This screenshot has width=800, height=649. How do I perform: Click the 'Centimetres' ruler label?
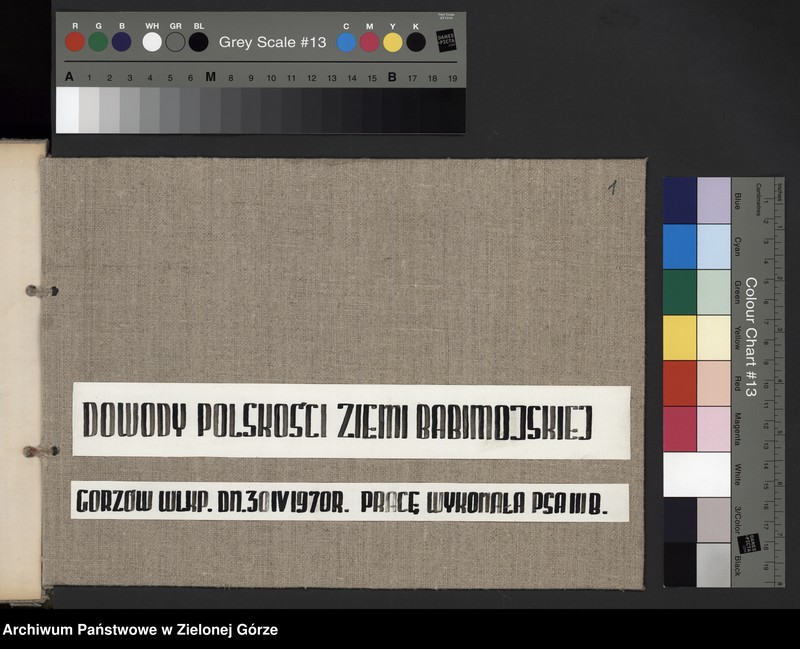click(x=759, y=199)
